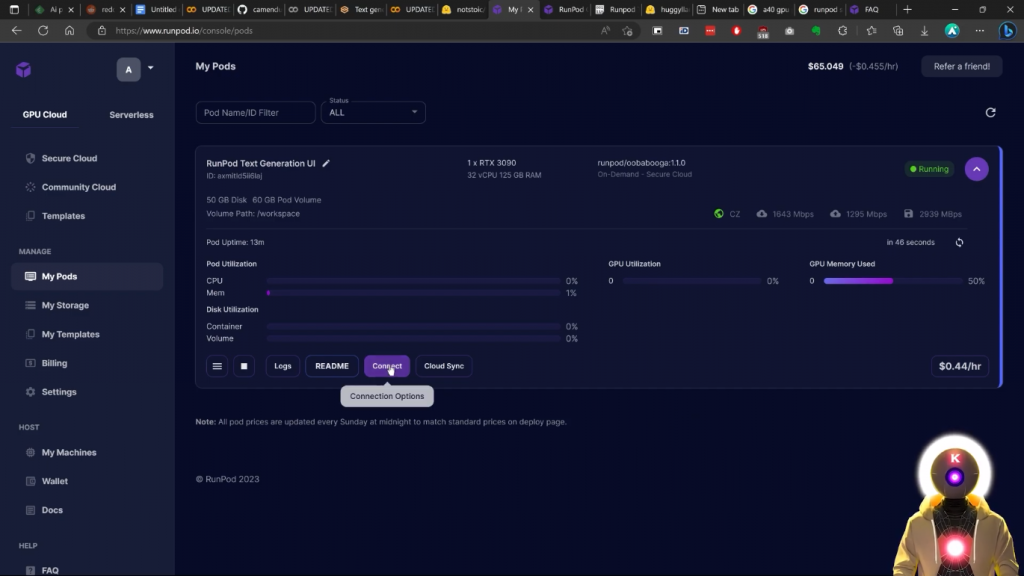Refresh pod stats next to 'in 46 seconds'

[x=959, y=242]
